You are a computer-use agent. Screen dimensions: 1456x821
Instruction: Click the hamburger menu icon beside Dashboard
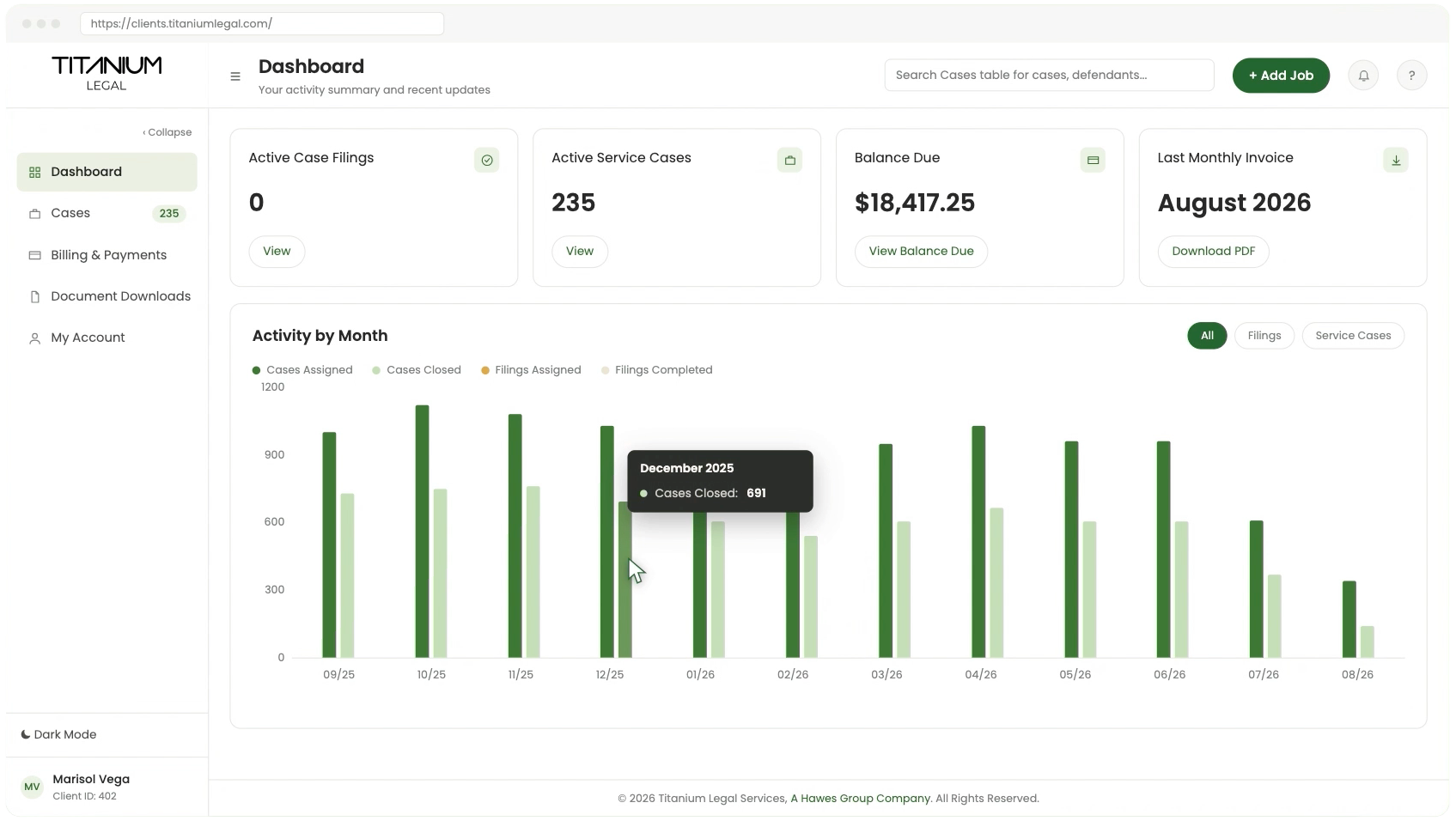[x=235, y=76]
